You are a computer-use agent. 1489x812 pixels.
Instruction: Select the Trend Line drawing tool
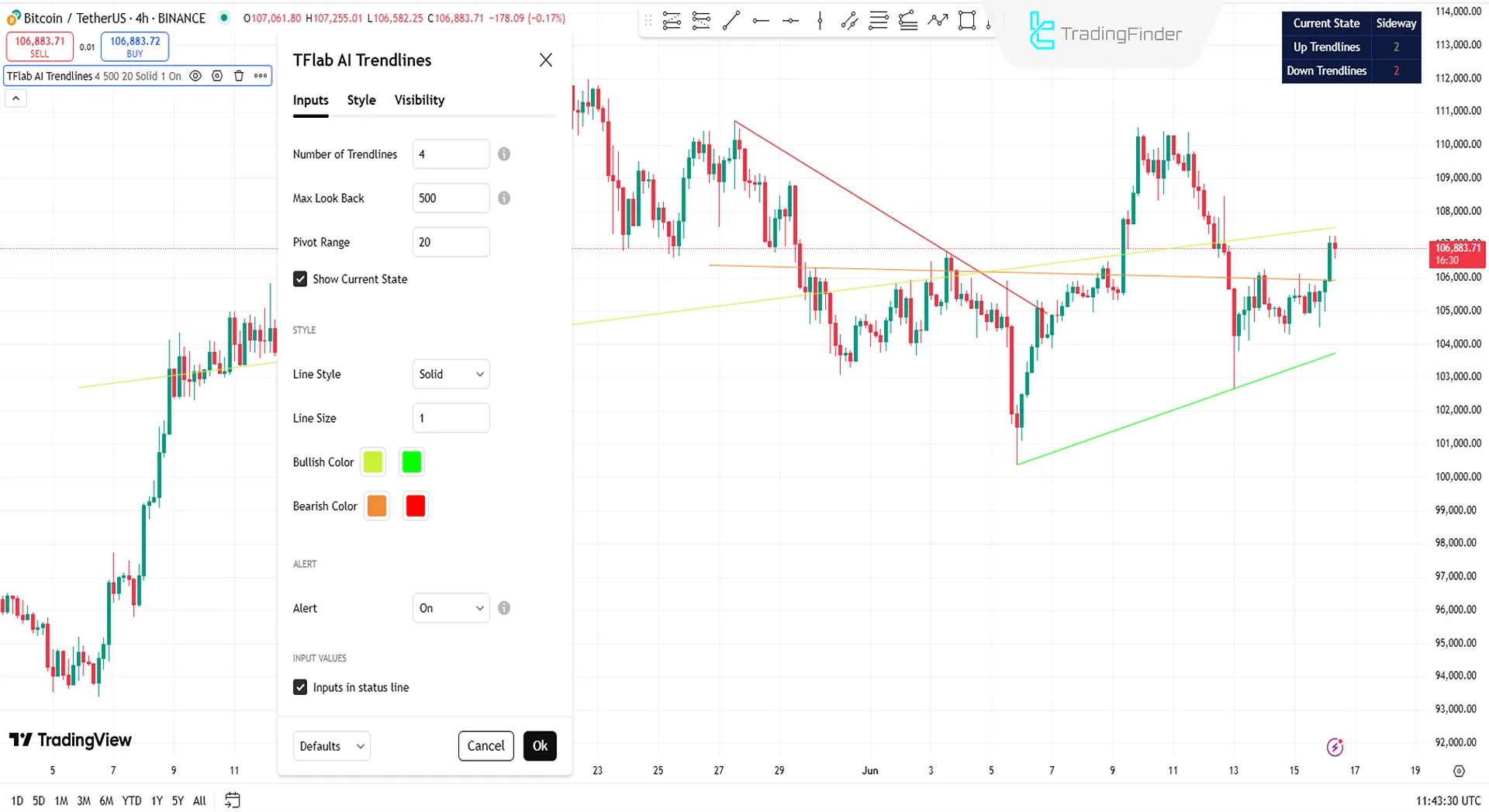[731, 20]
